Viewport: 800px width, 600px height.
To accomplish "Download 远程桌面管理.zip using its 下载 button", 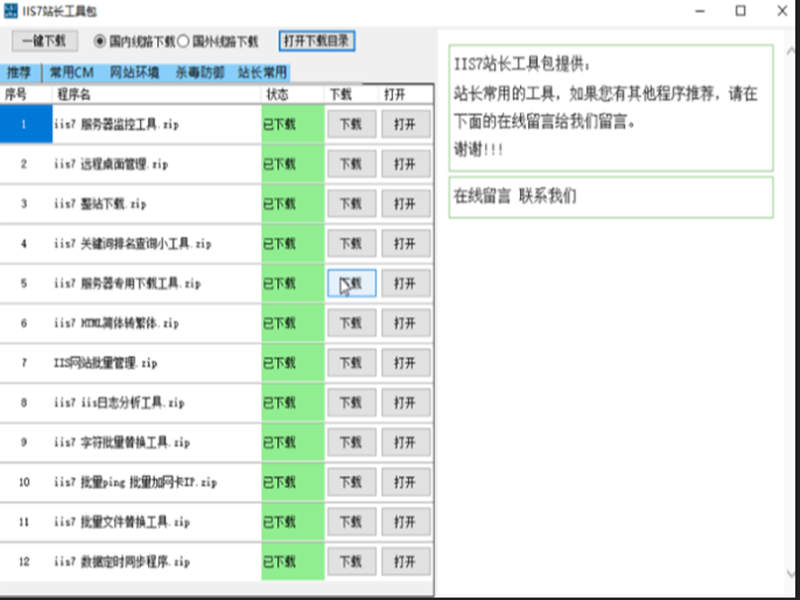I will 352,164.
